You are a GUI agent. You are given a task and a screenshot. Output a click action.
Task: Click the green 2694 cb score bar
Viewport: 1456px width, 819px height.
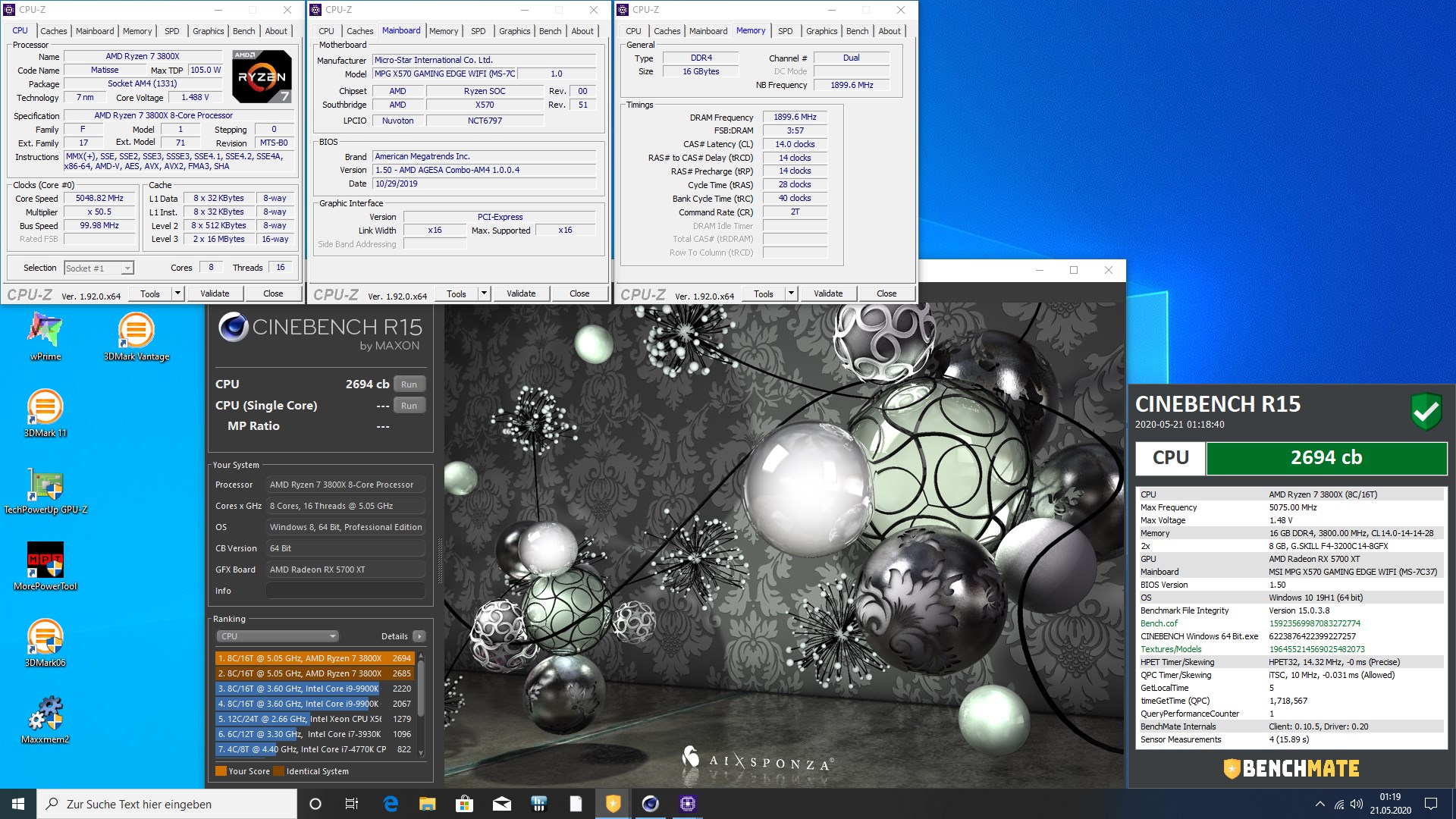pyautogui.click(x=1326, y=458)
